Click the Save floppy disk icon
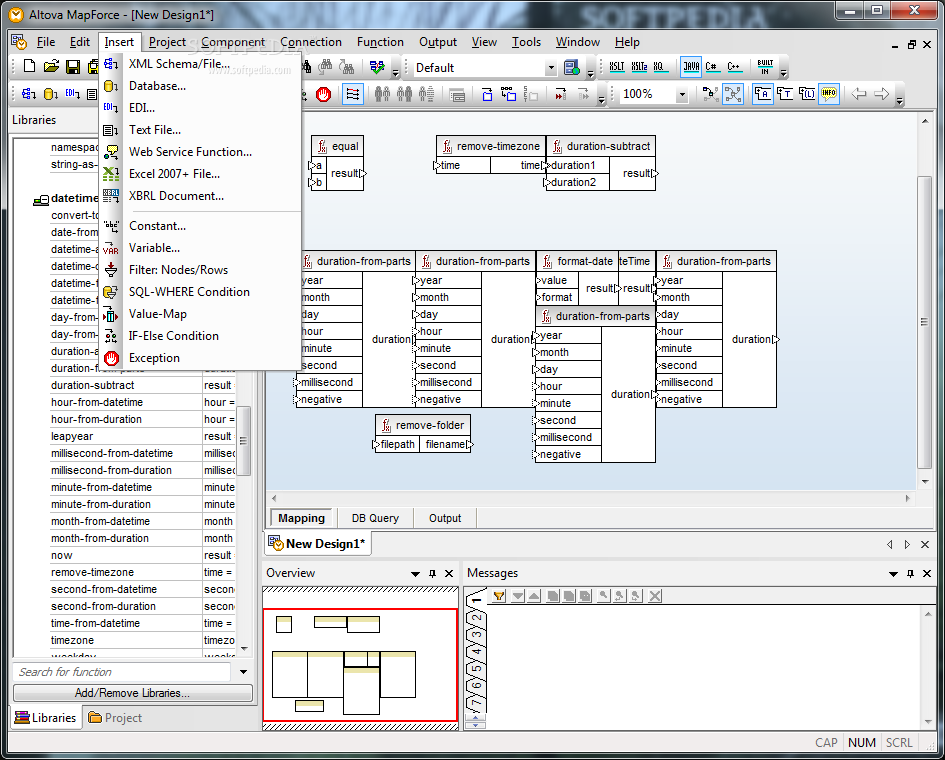 [73, 66]
